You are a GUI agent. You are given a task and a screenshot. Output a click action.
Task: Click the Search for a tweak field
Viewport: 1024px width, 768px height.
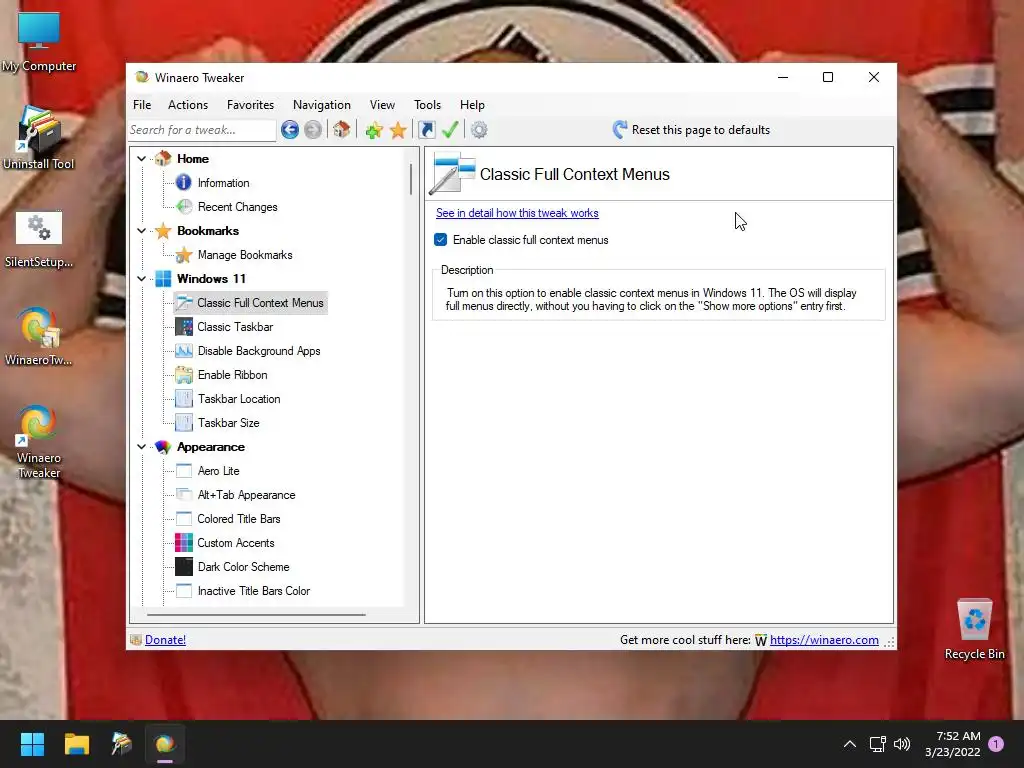[202, 130]
